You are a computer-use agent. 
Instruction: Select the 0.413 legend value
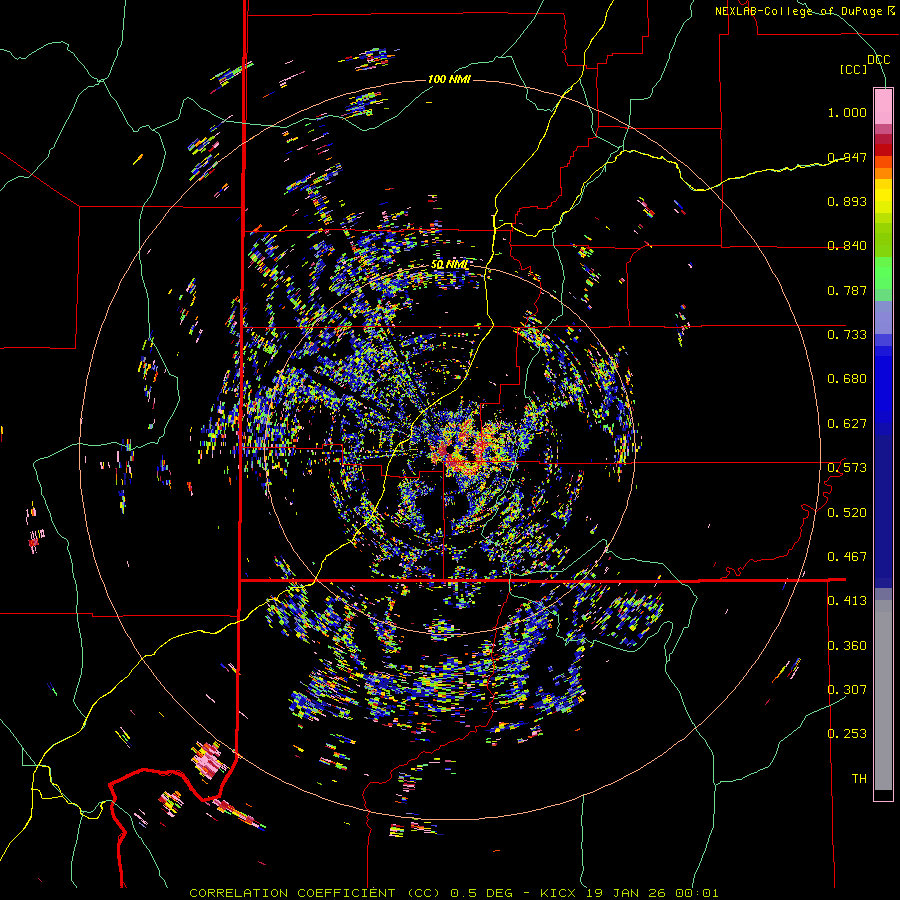847,601
